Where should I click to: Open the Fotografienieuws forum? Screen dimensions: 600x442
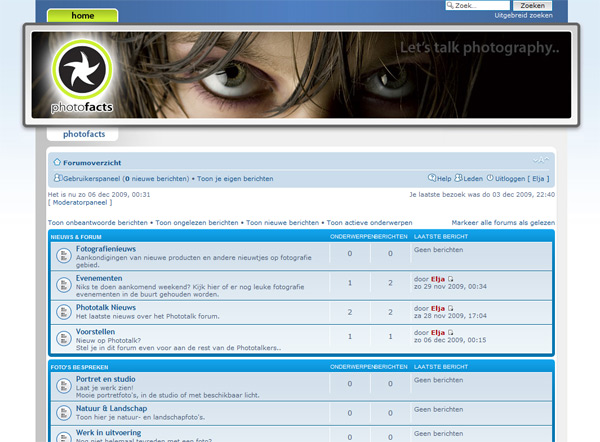pos(106,249)
